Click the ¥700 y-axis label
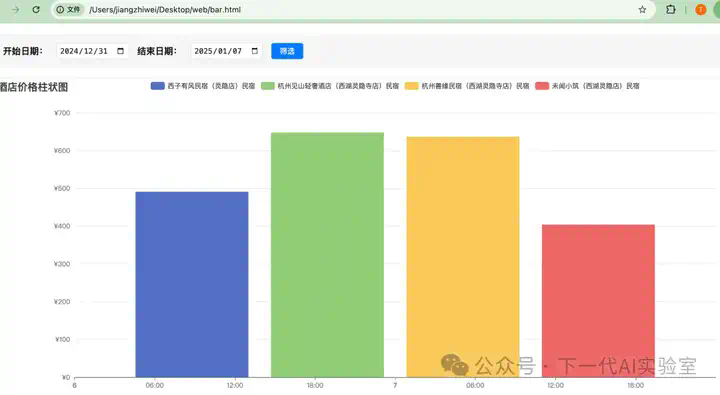This screenshot has height=395, width=720. coord(62,113)
